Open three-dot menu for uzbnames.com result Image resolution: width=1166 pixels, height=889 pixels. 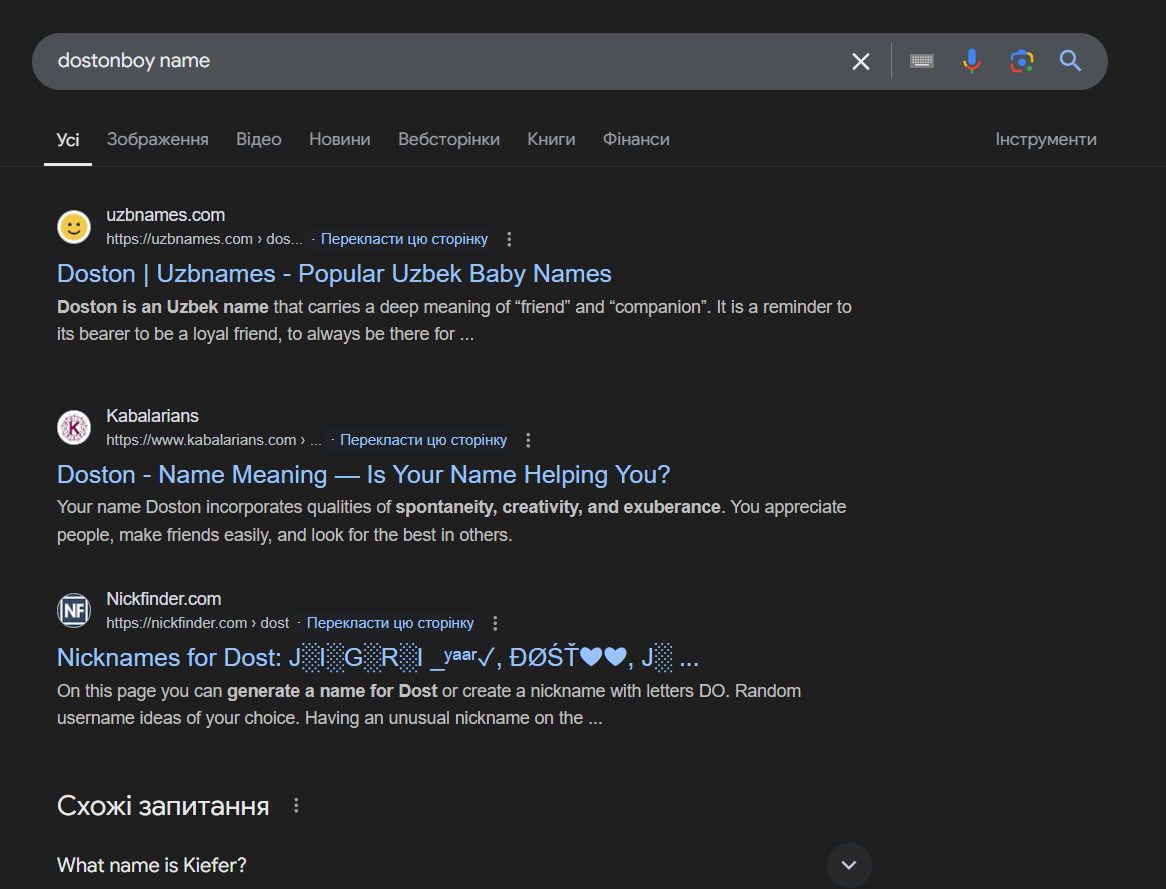coord(509,240)
